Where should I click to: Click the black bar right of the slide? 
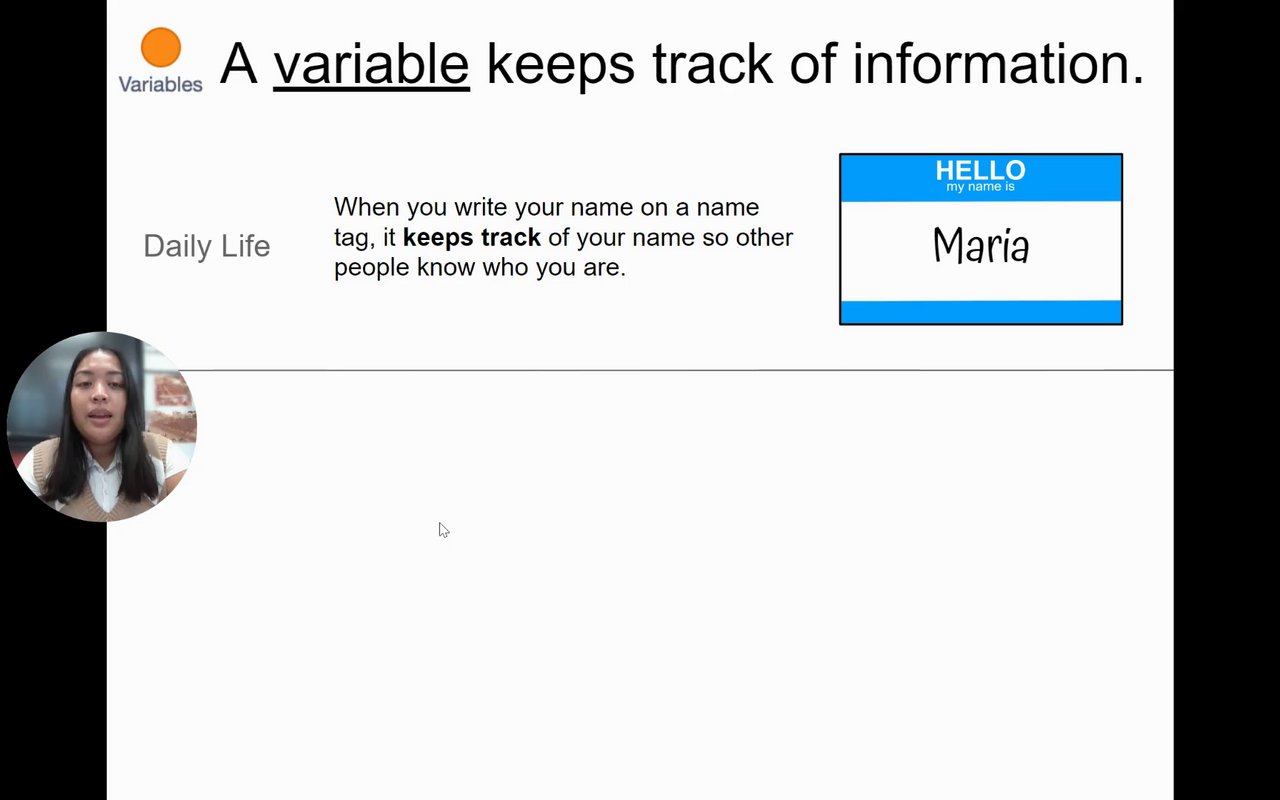1226,400
